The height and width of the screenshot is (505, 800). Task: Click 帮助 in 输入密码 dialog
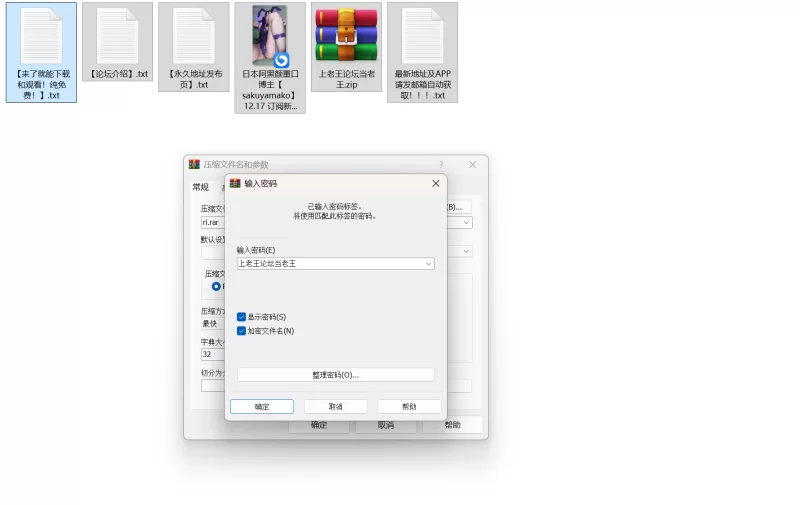tap(409, 407)
